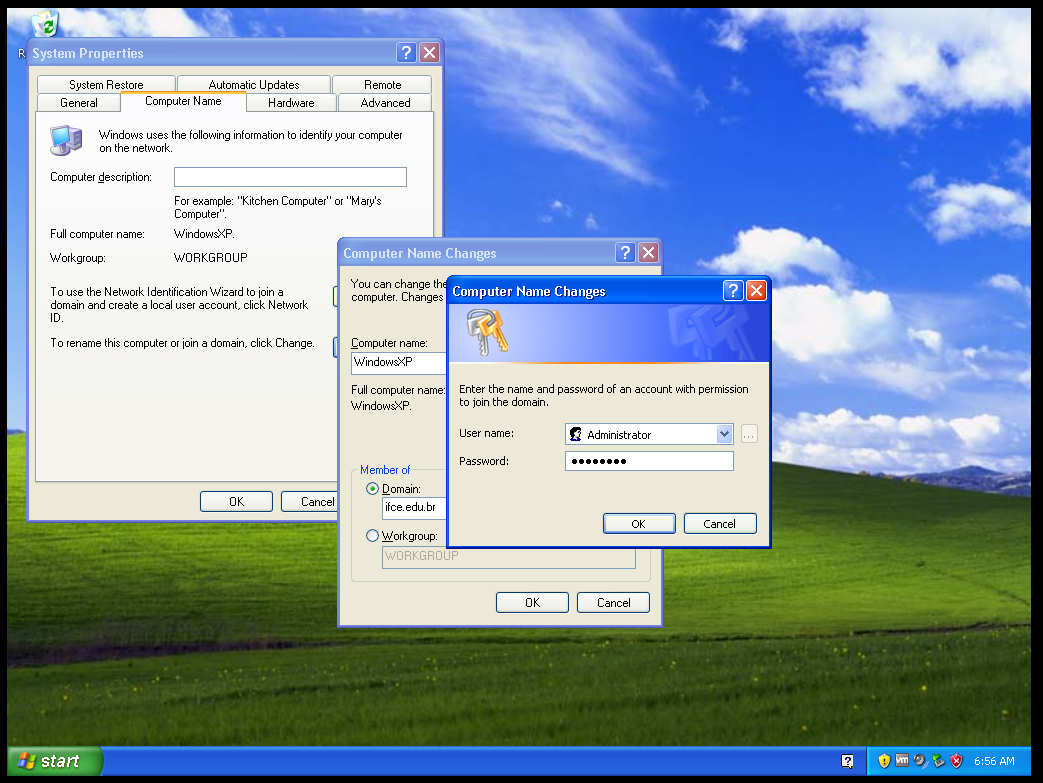Open the Start menu
Image resolution: width=1043 pixels, height=783 pixels.
pos(55,761)
